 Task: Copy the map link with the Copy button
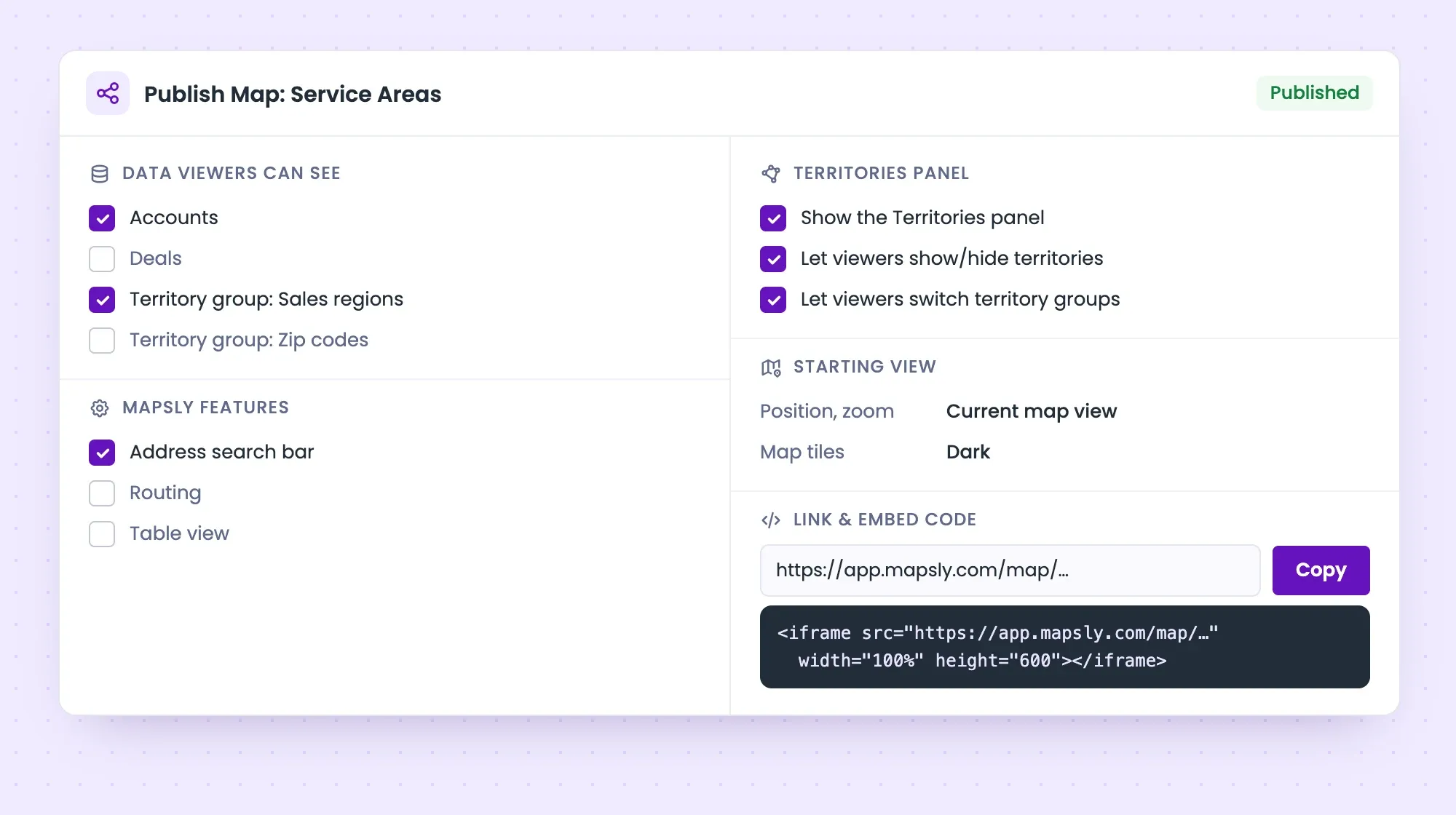click(1321, 570)
